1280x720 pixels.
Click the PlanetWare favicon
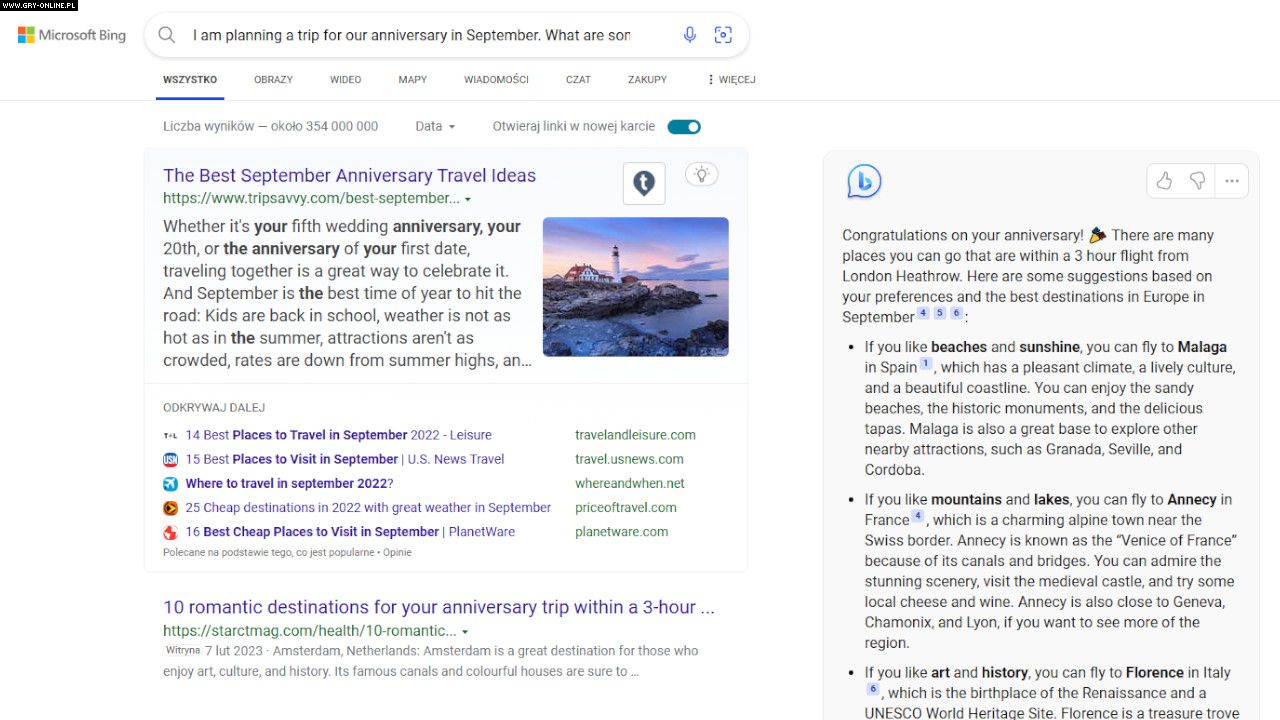(x=170, y=532)
